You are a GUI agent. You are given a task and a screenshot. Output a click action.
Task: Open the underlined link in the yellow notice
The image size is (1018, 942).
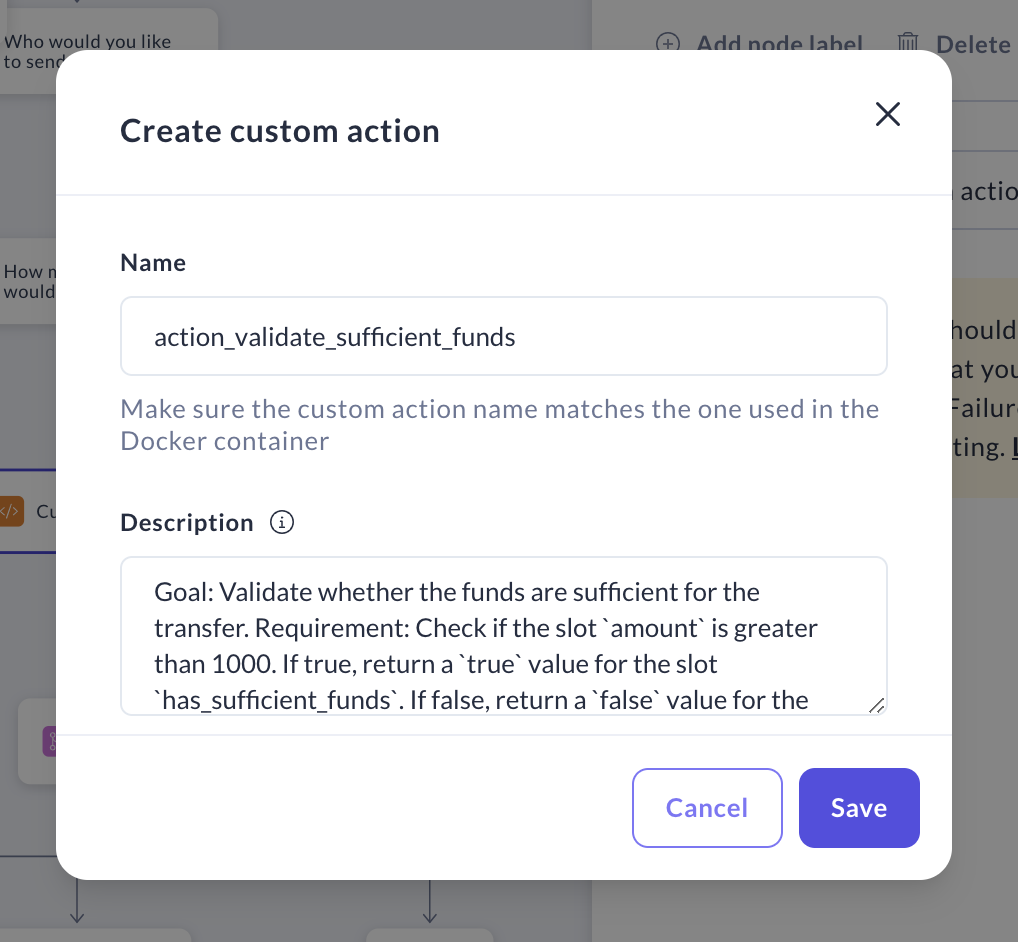[x=1014, y=447]
